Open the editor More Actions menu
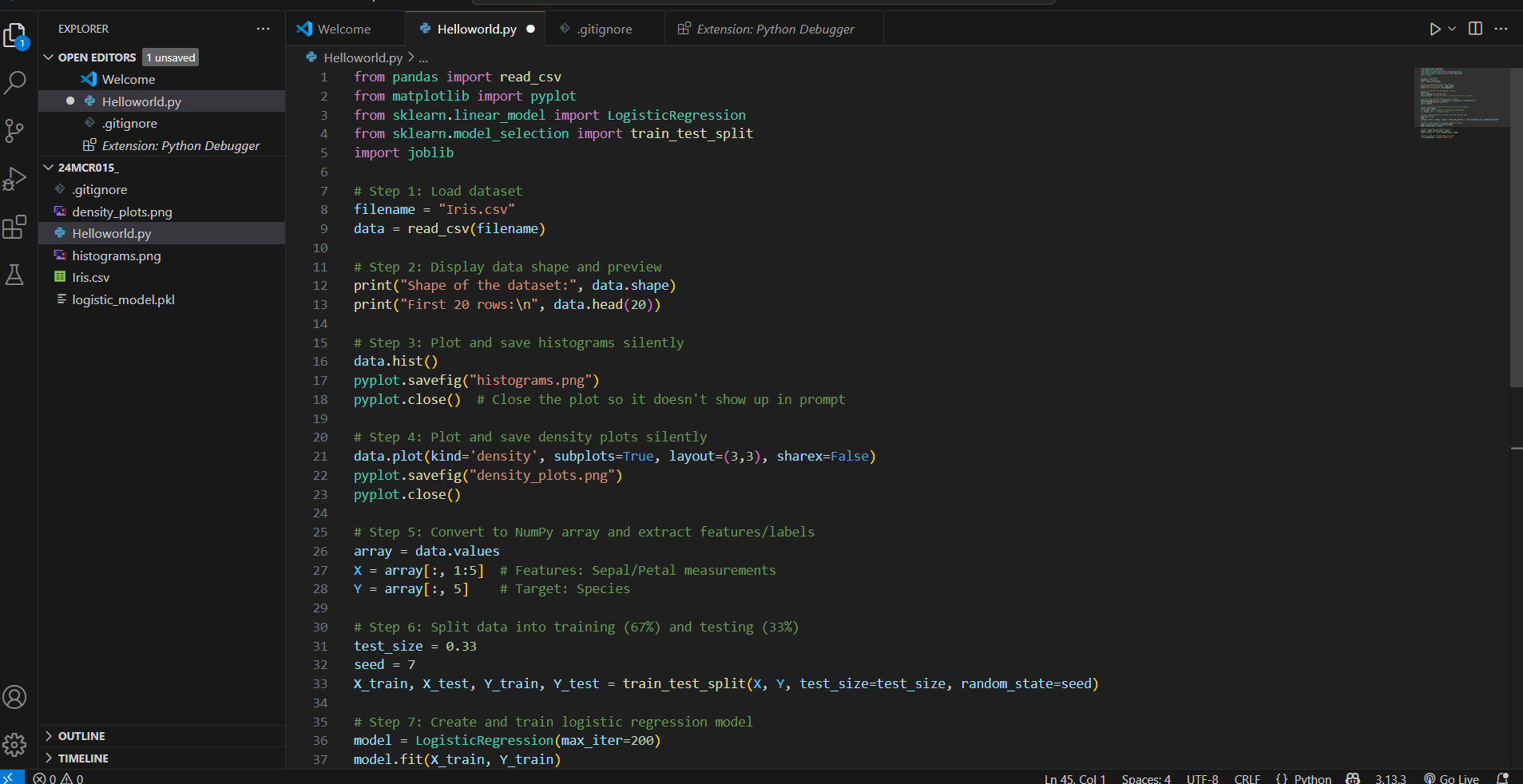 point(1501,29)
